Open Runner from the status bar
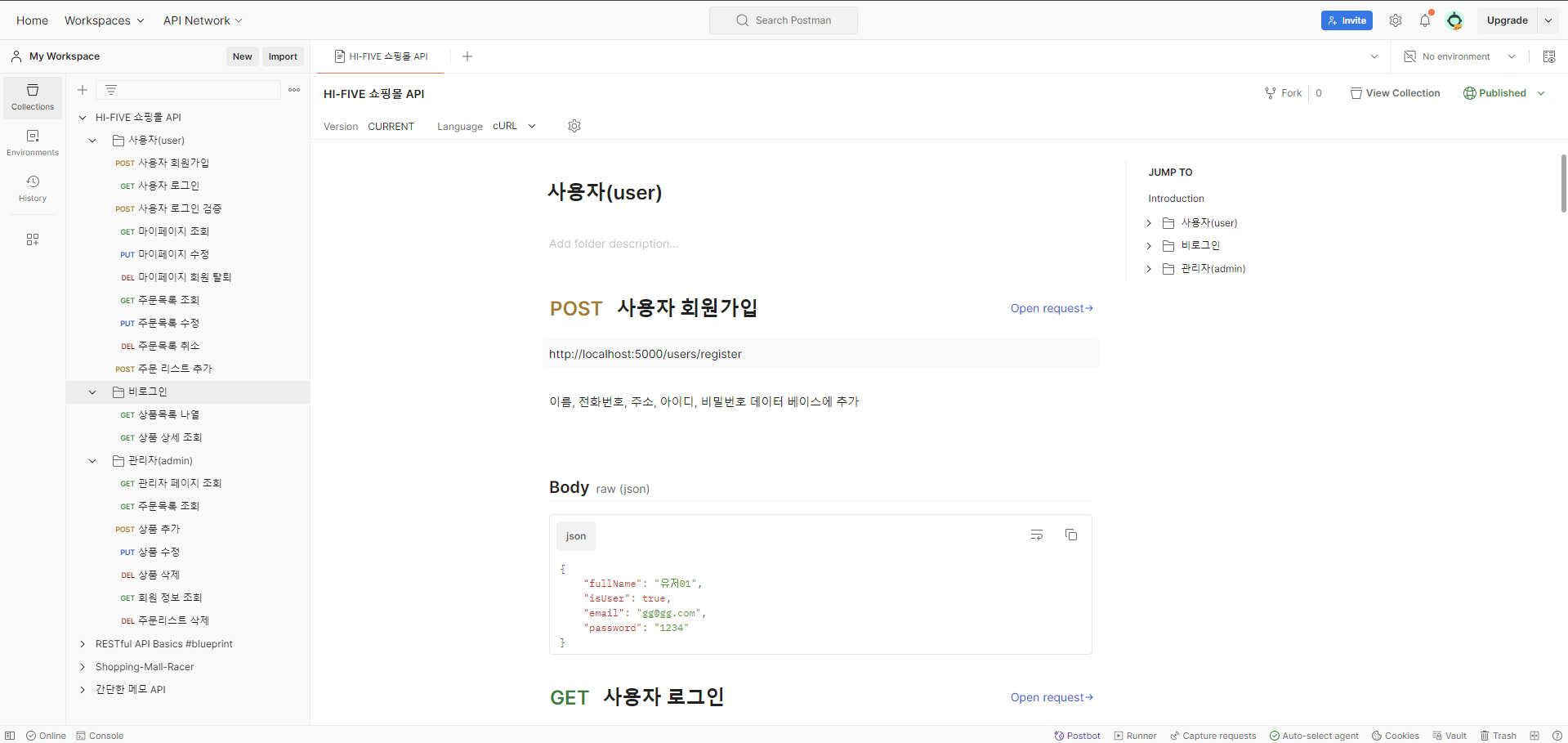 tap(1135, 736)
